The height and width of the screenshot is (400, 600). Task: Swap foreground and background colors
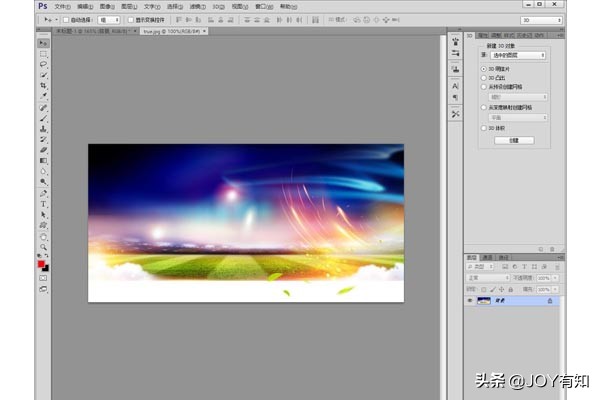[47, 256]
